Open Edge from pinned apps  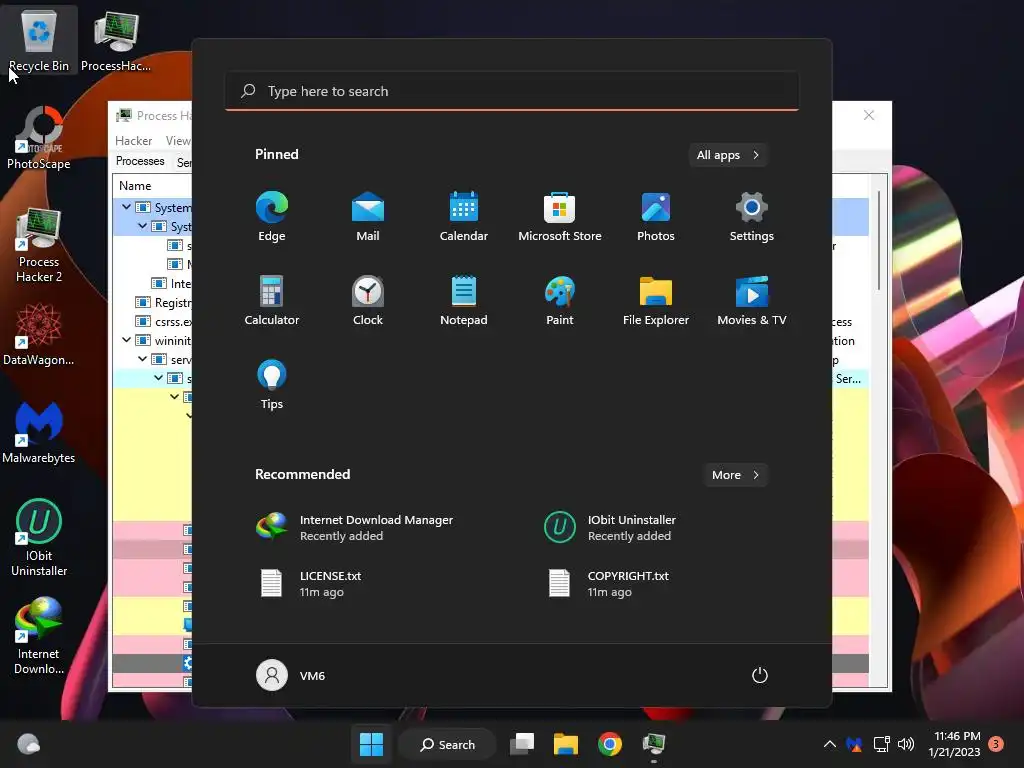(272, 217)
